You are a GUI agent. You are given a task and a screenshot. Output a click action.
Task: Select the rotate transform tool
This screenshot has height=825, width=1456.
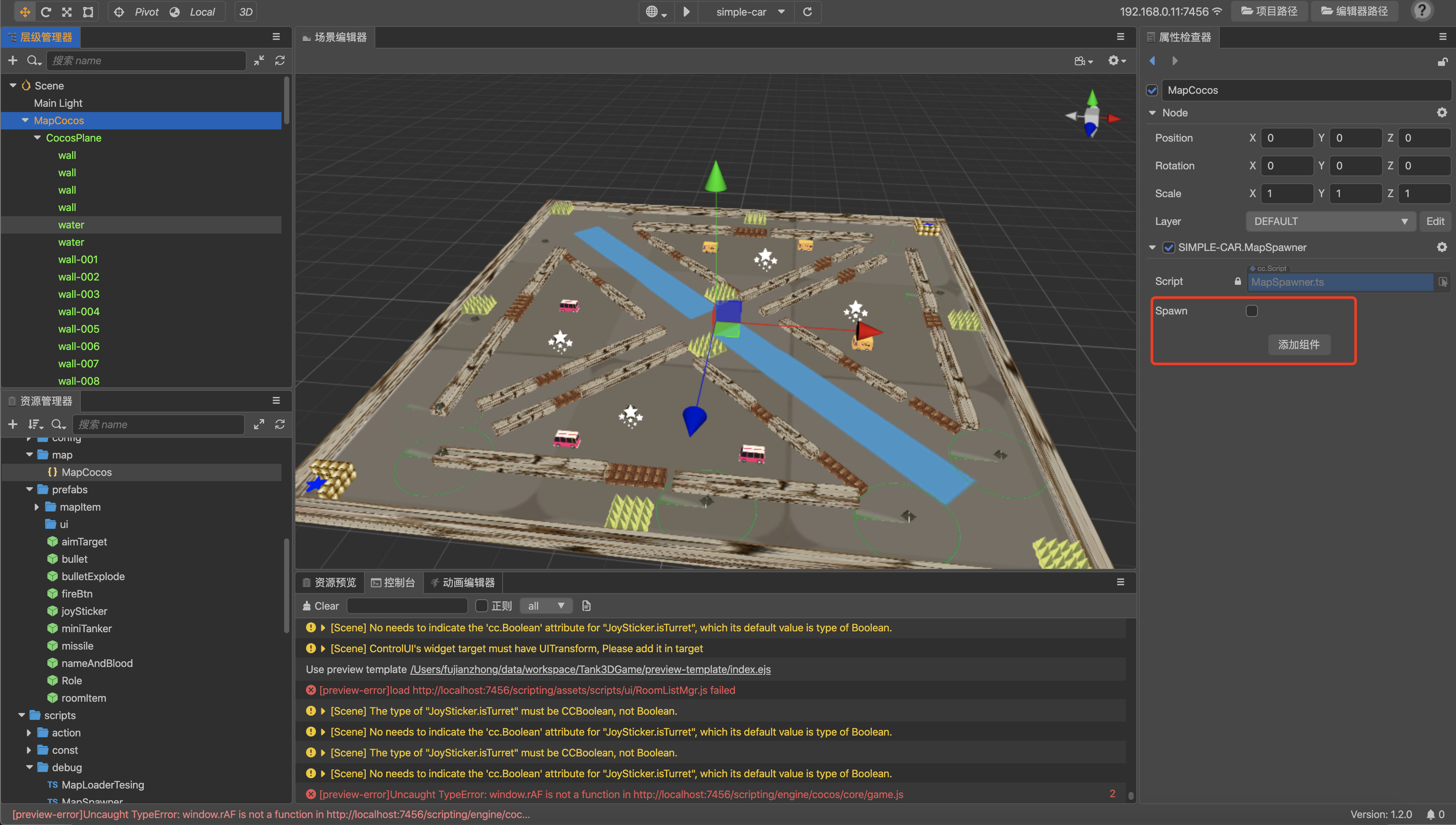46,12
